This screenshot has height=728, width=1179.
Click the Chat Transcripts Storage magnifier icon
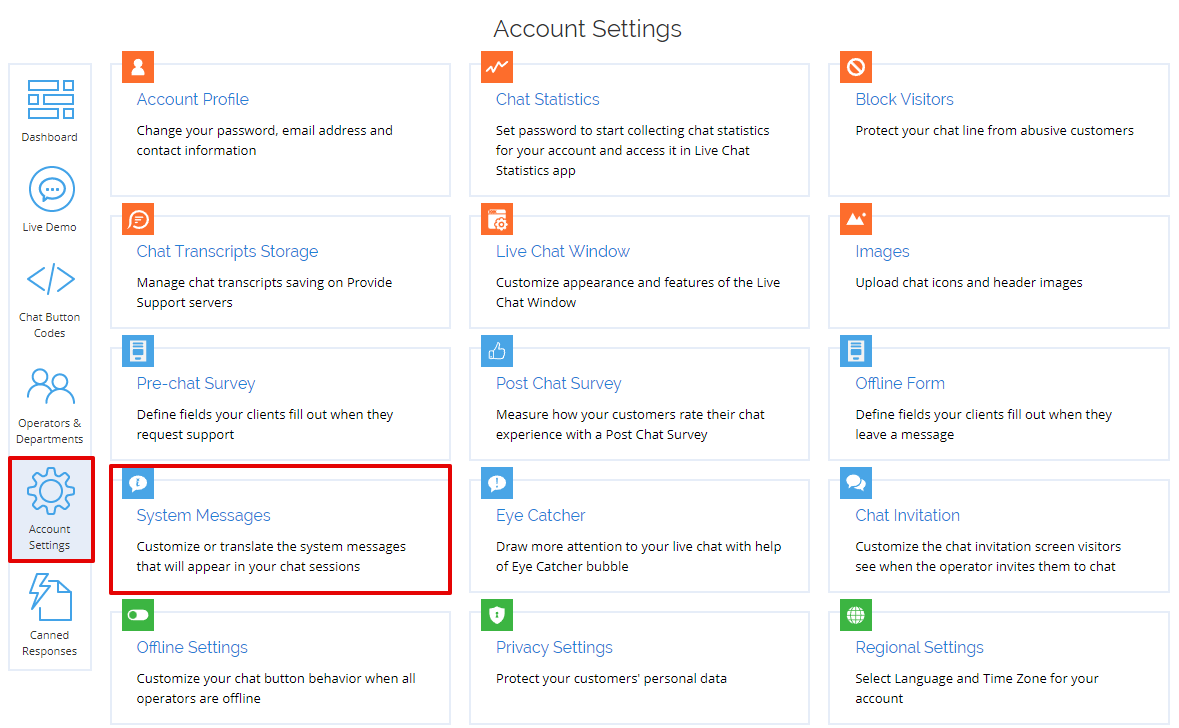[x=137, y=219]
